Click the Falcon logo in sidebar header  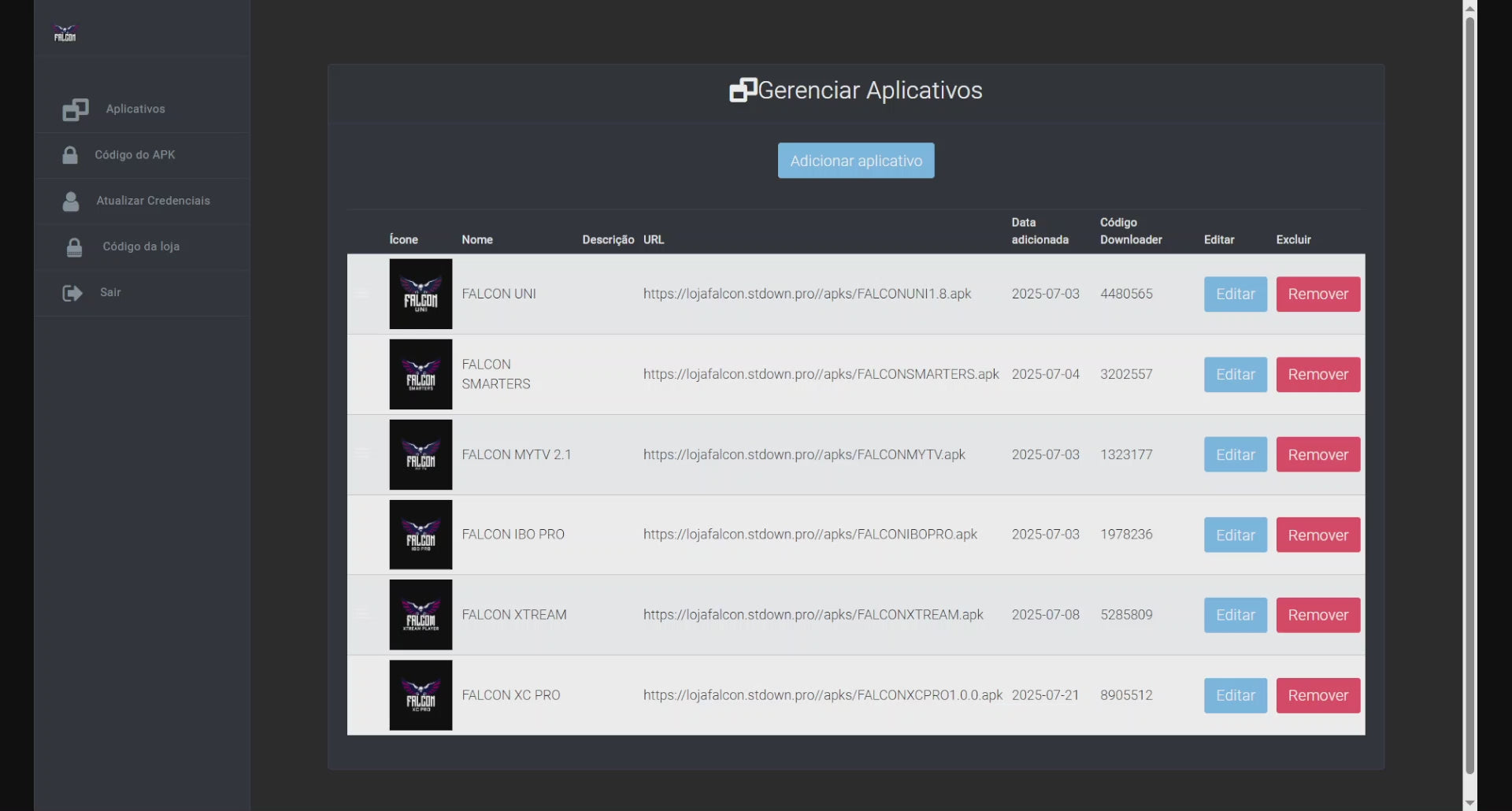click(x=65, y=33)
